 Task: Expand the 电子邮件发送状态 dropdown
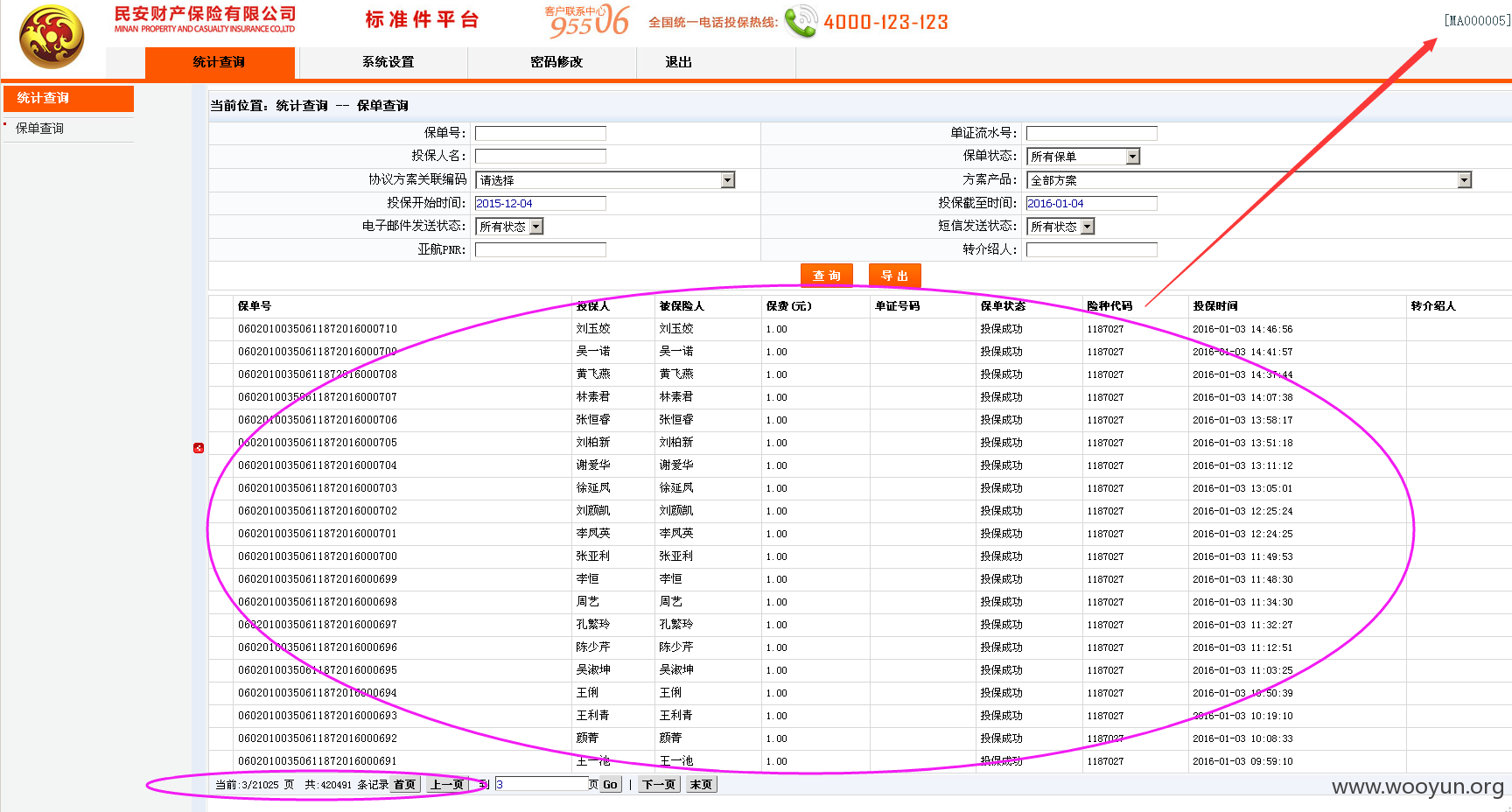[509, 226]
